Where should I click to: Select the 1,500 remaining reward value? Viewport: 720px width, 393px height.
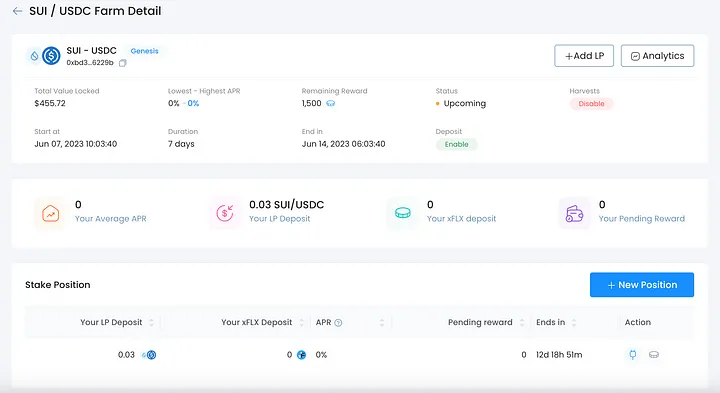point(311,103)
